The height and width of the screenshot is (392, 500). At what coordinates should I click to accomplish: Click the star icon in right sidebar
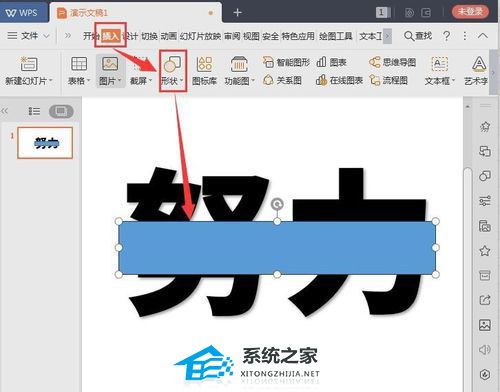click(485, 250)
